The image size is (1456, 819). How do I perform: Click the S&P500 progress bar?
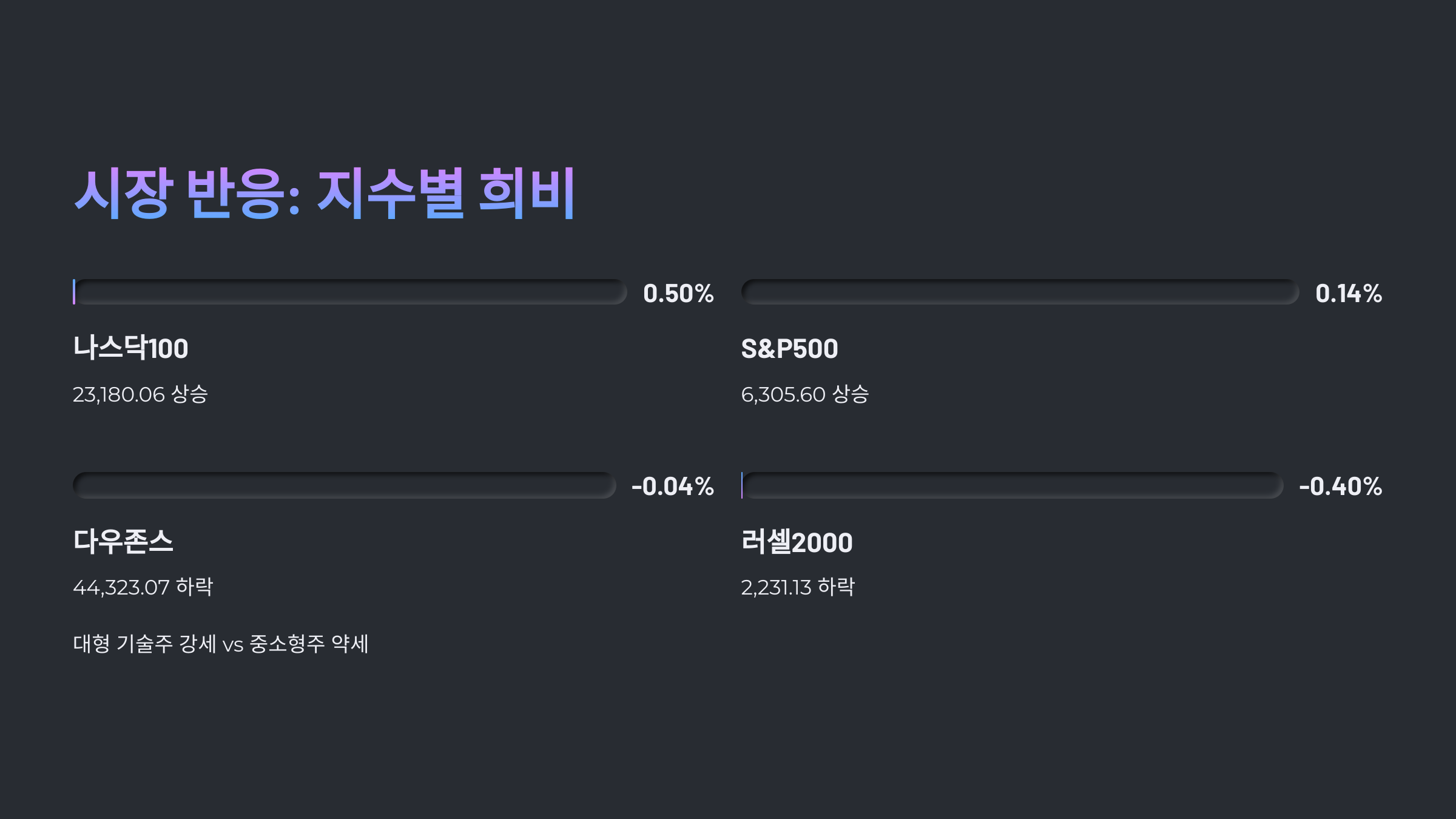click(x=1020, y=292)
